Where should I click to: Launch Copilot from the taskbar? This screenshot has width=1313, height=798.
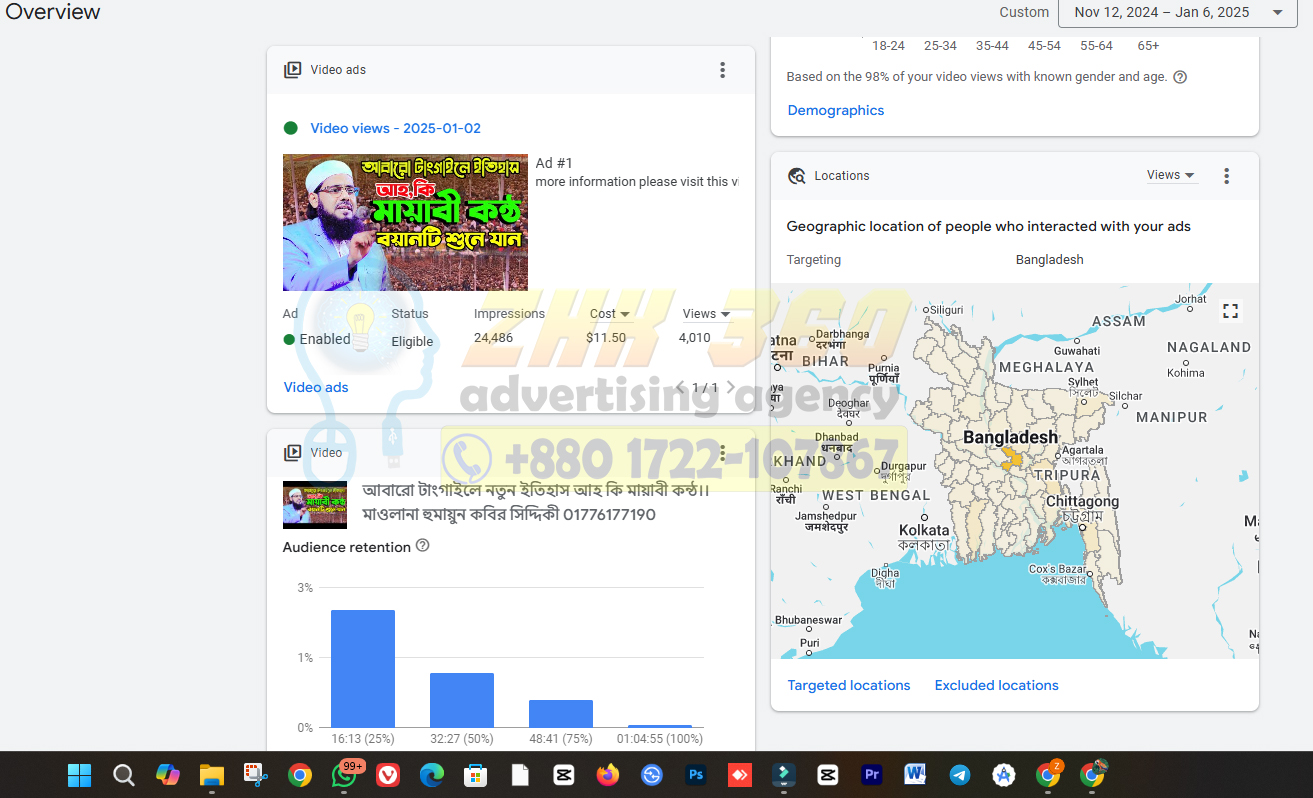167,775
